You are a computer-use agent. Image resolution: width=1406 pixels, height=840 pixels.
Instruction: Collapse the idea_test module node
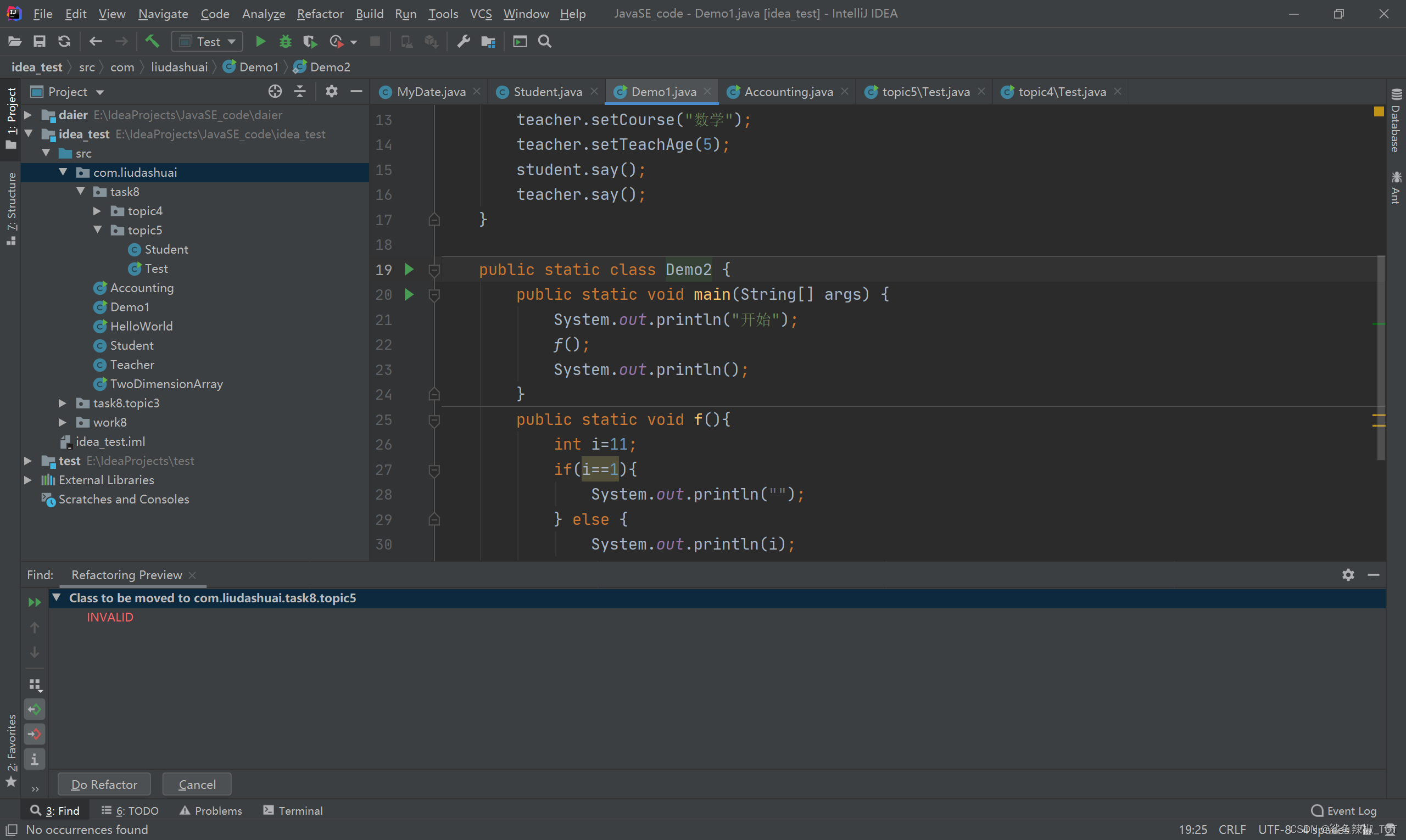[28, 134]
